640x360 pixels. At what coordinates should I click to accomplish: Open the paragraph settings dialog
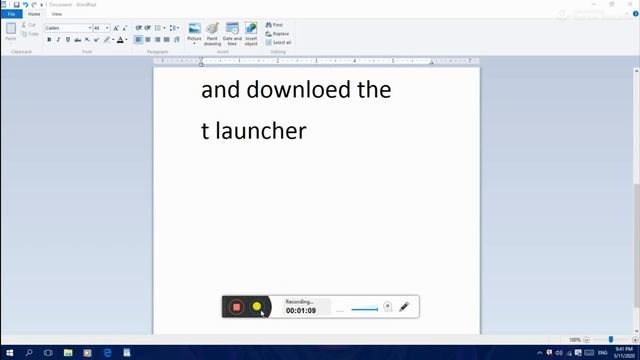click(176, 40)
